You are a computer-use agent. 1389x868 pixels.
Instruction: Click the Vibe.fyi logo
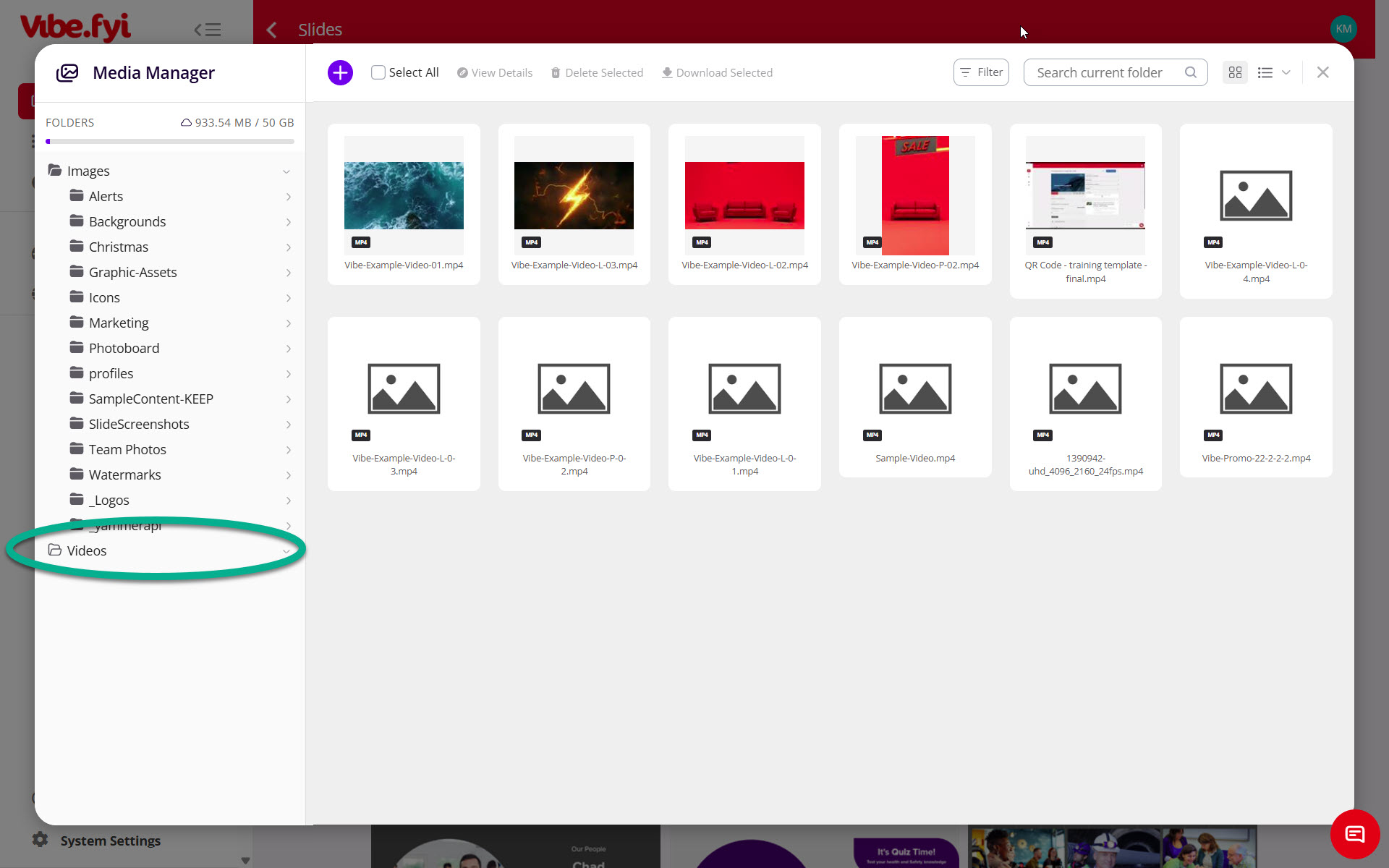75,27
